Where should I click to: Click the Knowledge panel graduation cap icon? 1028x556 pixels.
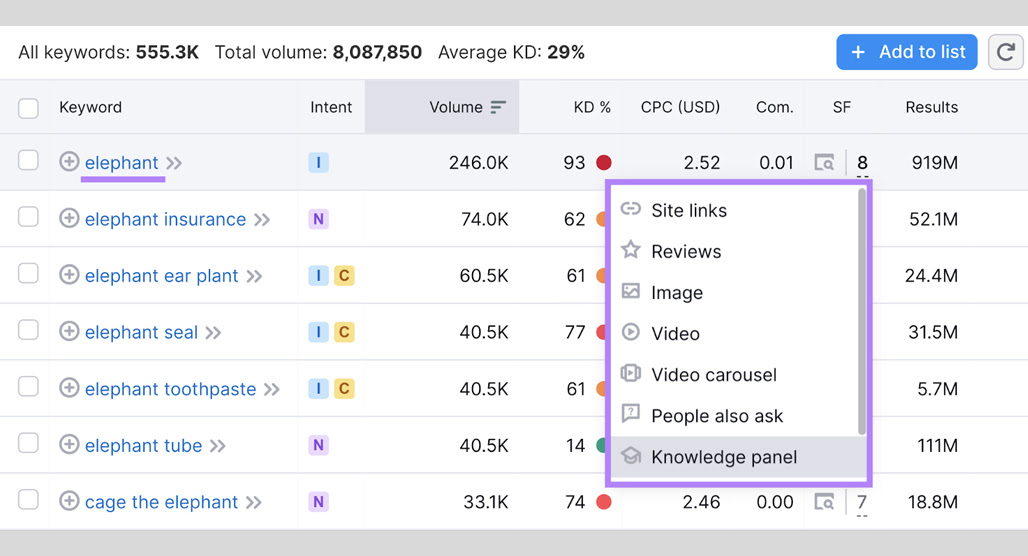pyautogui.click(x=631, y=455)
